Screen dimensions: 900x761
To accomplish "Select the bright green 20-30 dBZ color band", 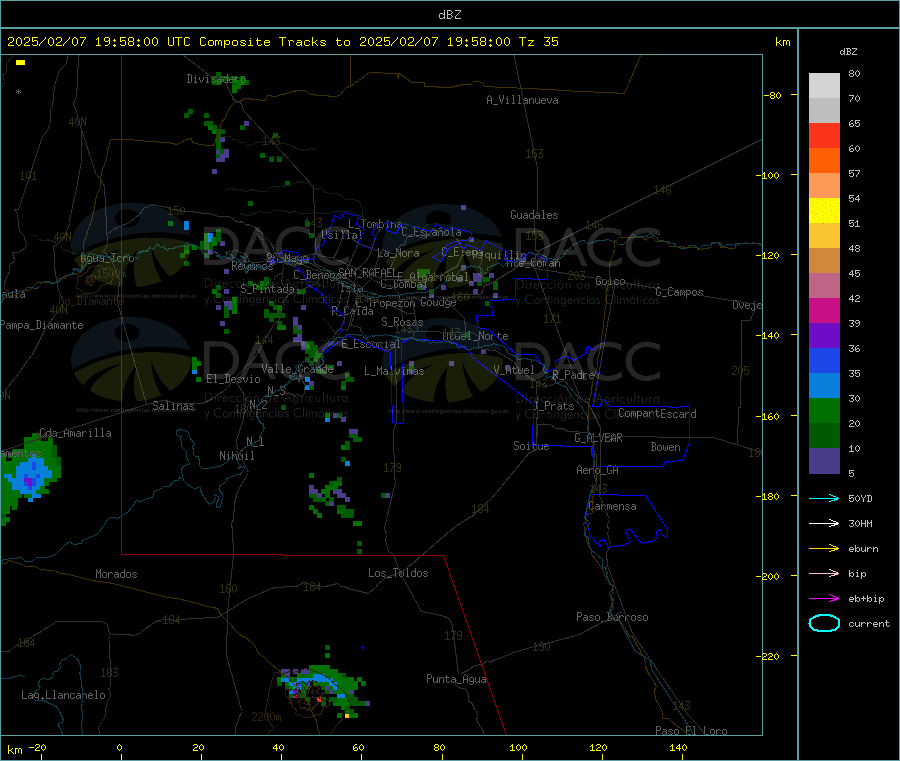I will pyautogui.click(x=824, y=410).
